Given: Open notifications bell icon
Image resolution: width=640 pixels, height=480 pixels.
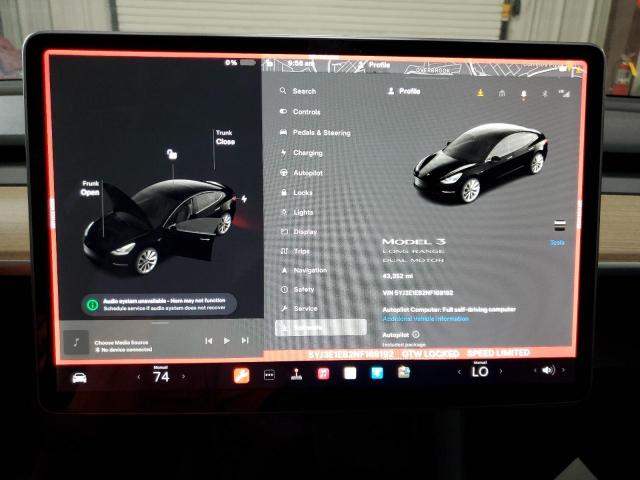Looking at the screenshot, I should 523,94.
